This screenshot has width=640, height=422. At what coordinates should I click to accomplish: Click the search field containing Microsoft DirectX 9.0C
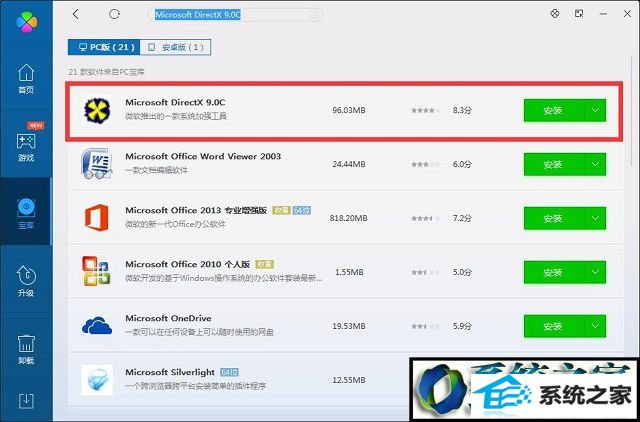(x=235, y=15)
